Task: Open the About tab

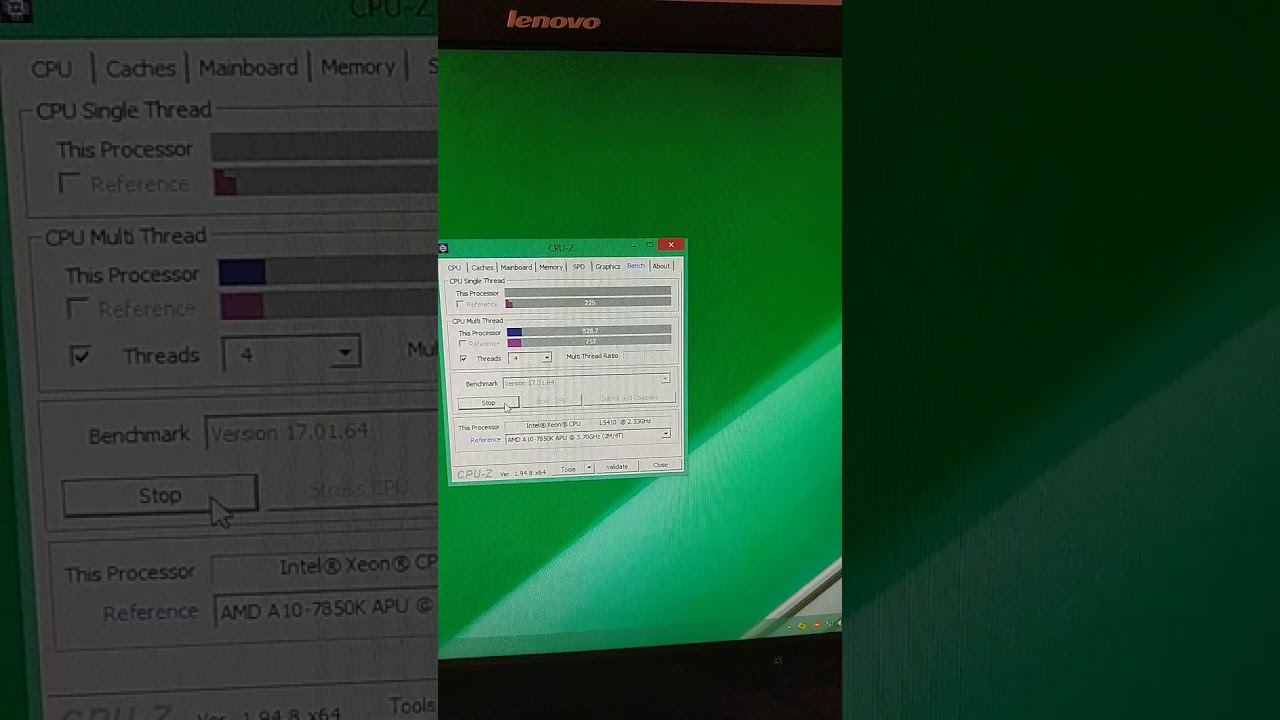Action: (661, 266)
